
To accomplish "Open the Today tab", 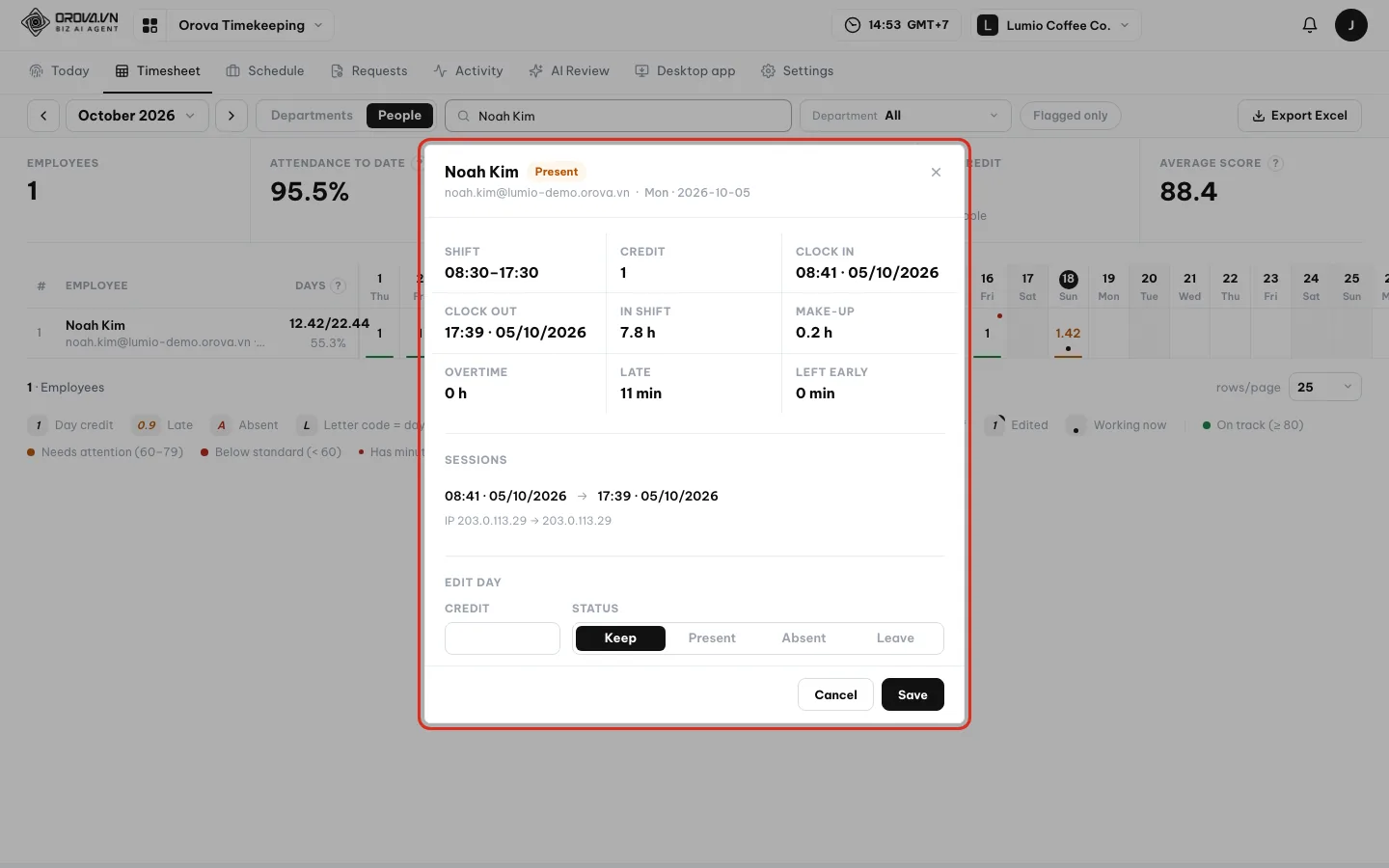I will 60,71.
